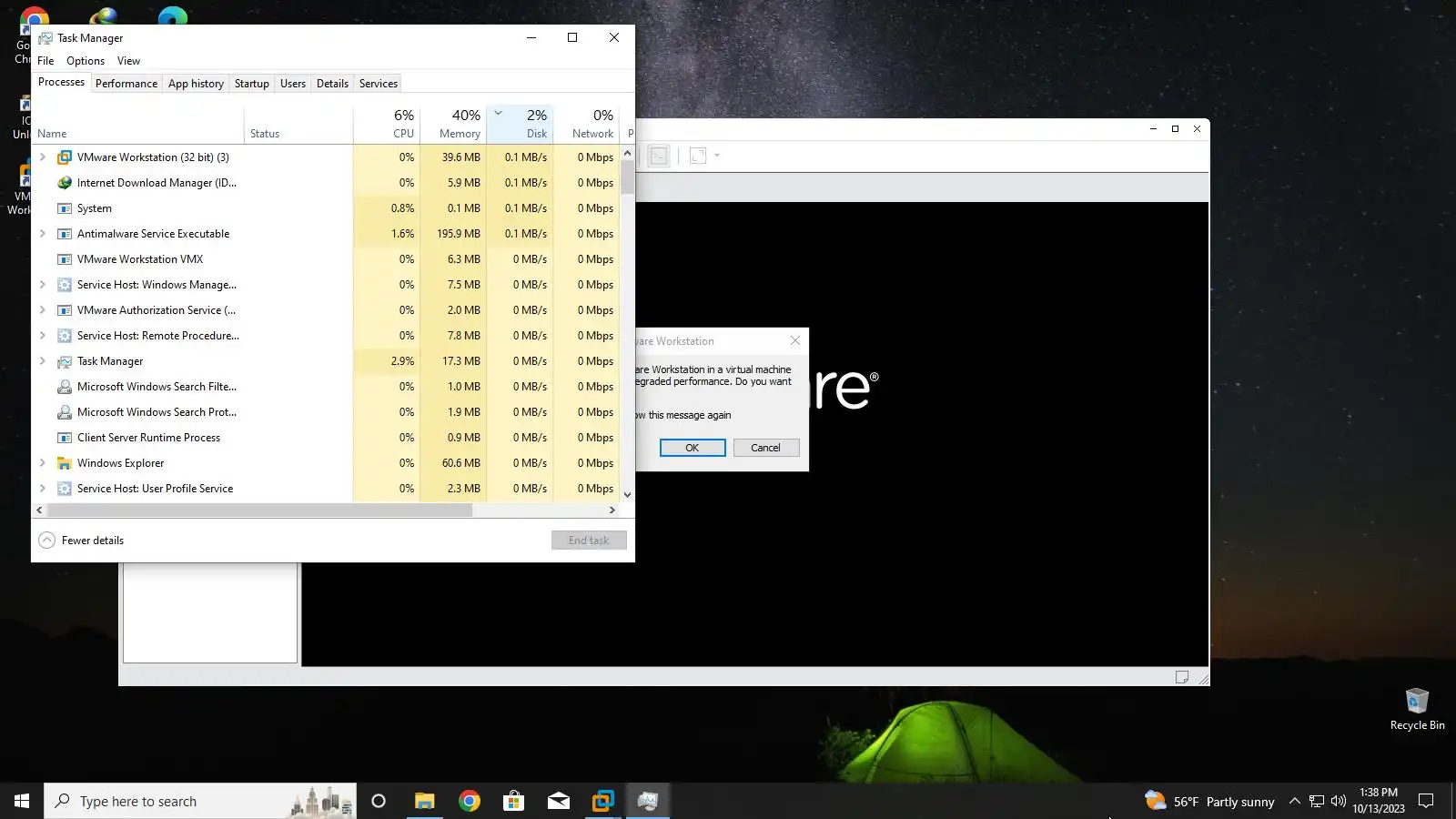Click the 195.9 MB memory value
Viewport: 1456px width, 819px height.
pyautogui.click(x=459, y=234)
